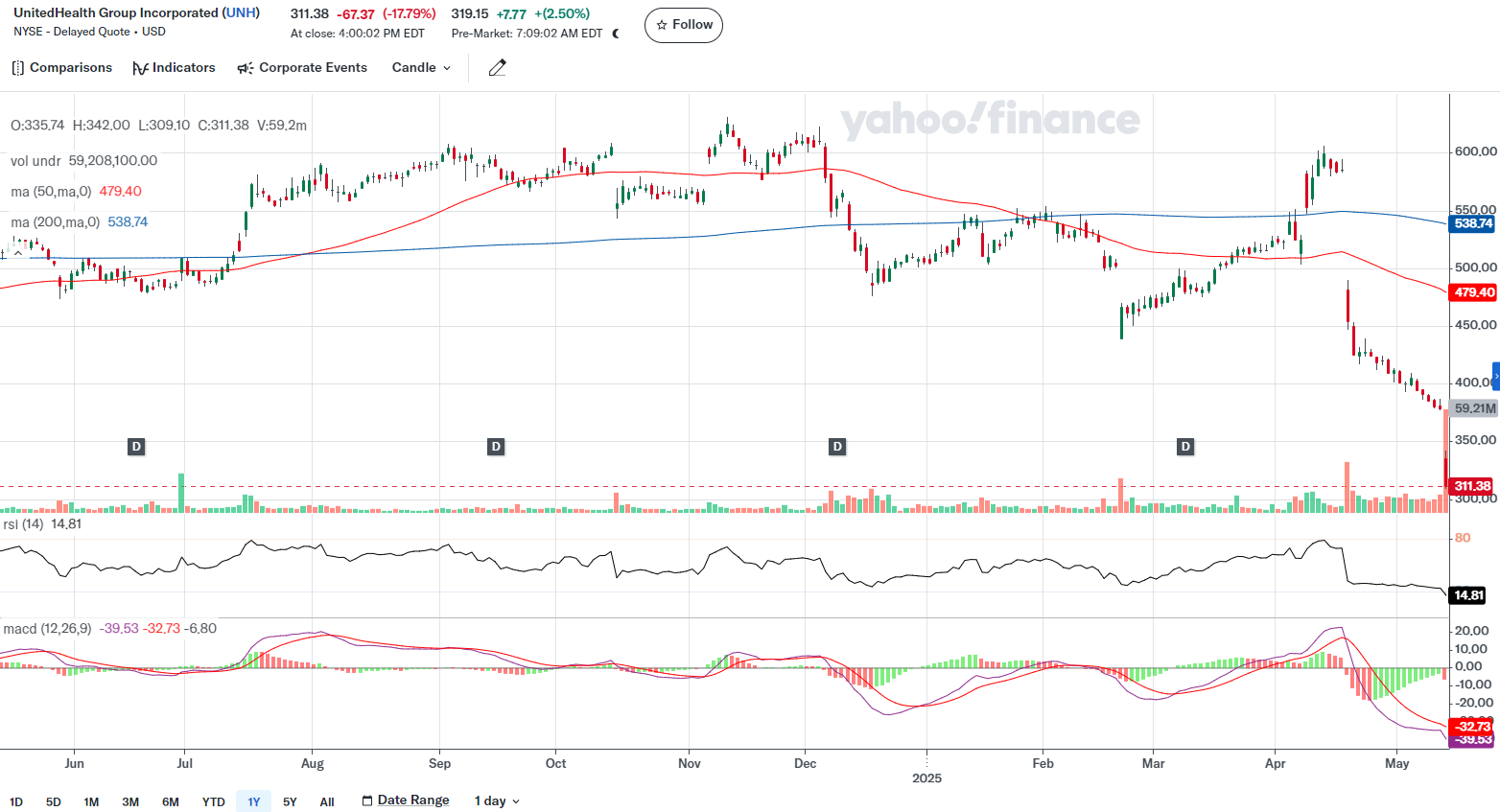Screen dimensions: 1500x812
Task: Click the ma (200,ma,0) legend label
Action: point(55,222)
